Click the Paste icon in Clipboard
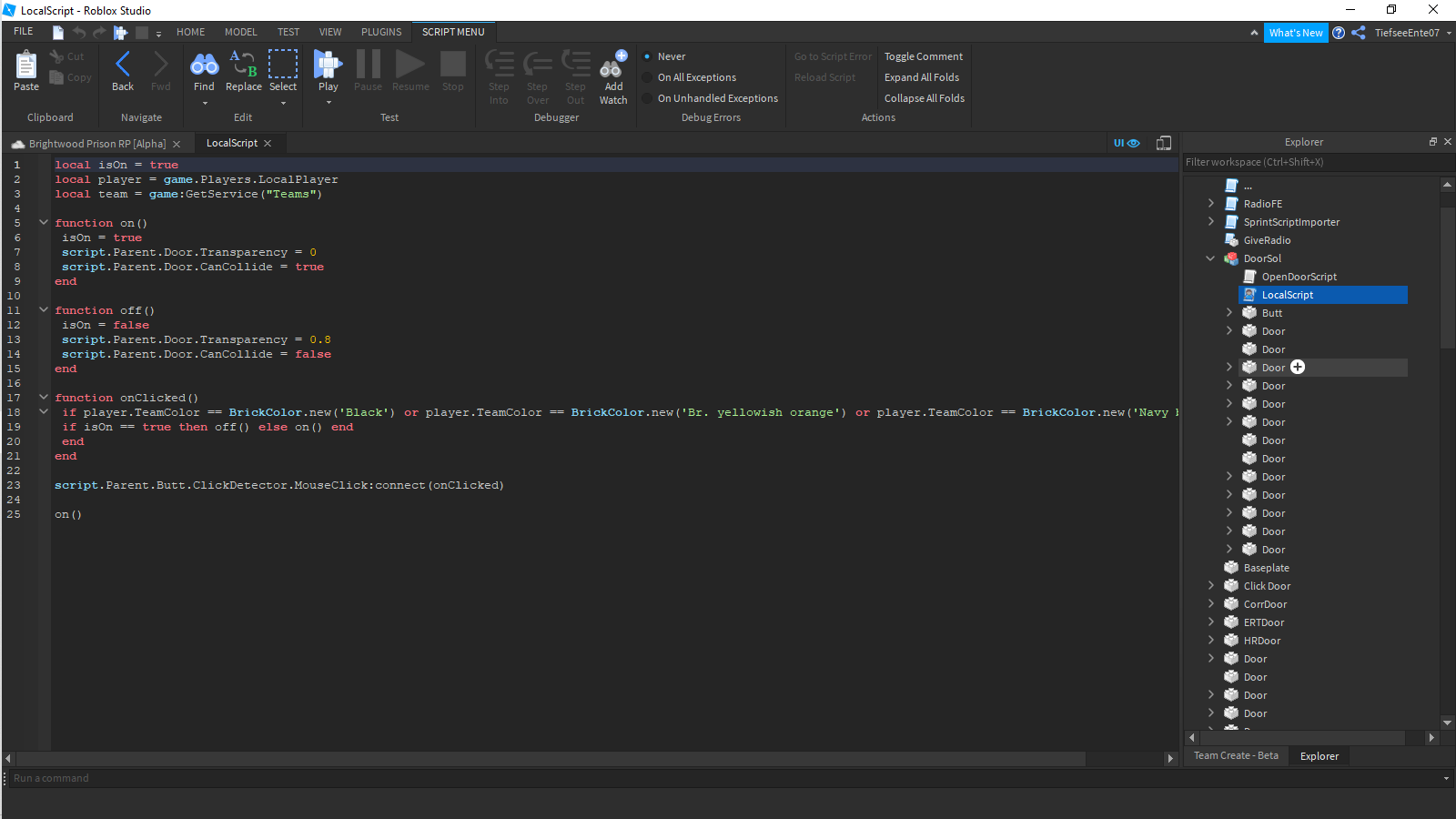This screenshot has width=1456, height=819. pyautogui.click(x=26, y=66)
